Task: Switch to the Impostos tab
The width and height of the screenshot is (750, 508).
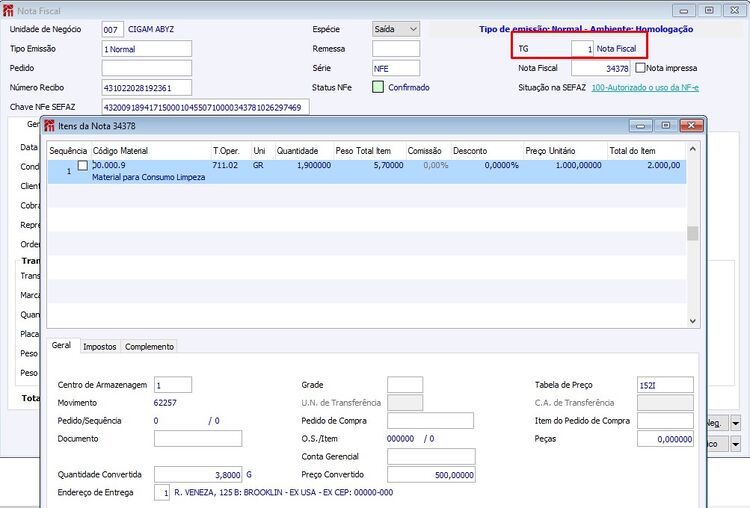Action: click(x=99, y=346)
